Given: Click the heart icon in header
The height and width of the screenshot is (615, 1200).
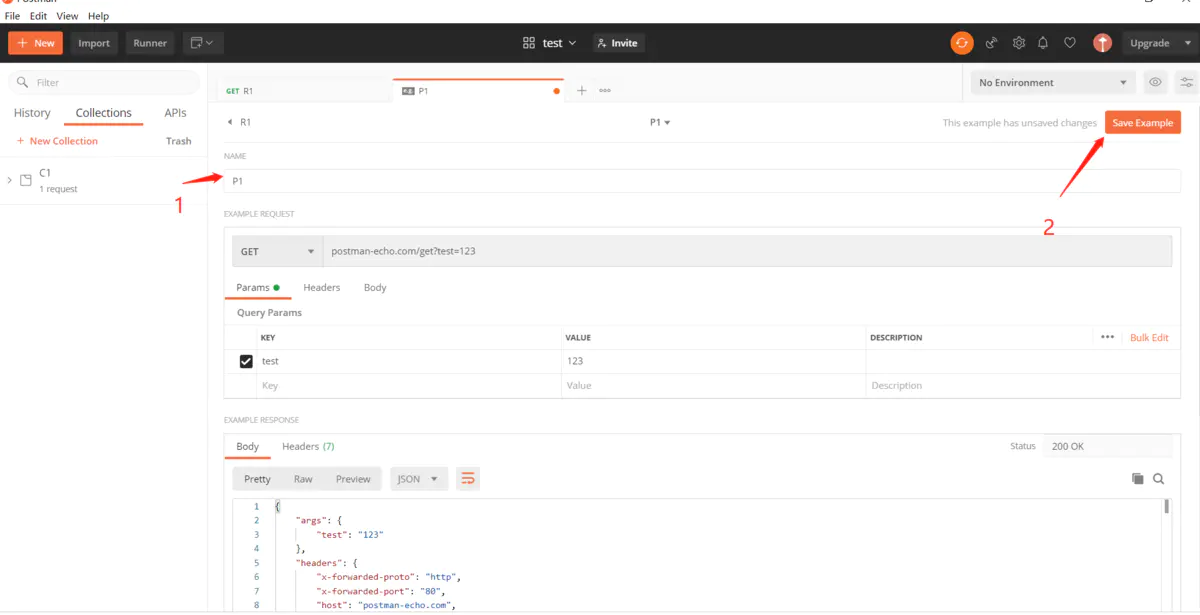Looking at the screenshot, I should point(1069,43).
